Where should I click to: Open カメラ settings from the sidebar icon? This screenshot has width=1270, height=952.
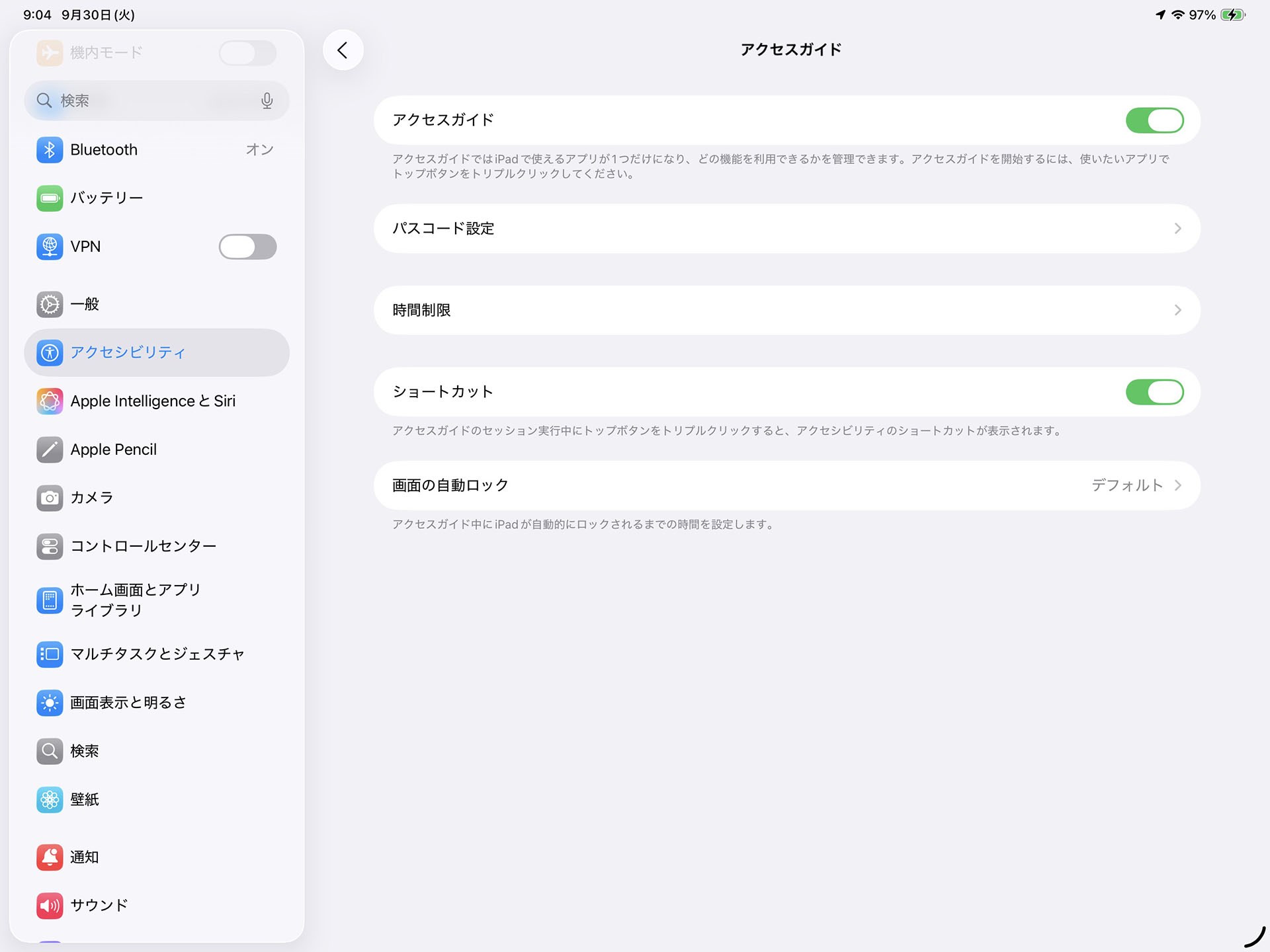click(x=49, y=498)
